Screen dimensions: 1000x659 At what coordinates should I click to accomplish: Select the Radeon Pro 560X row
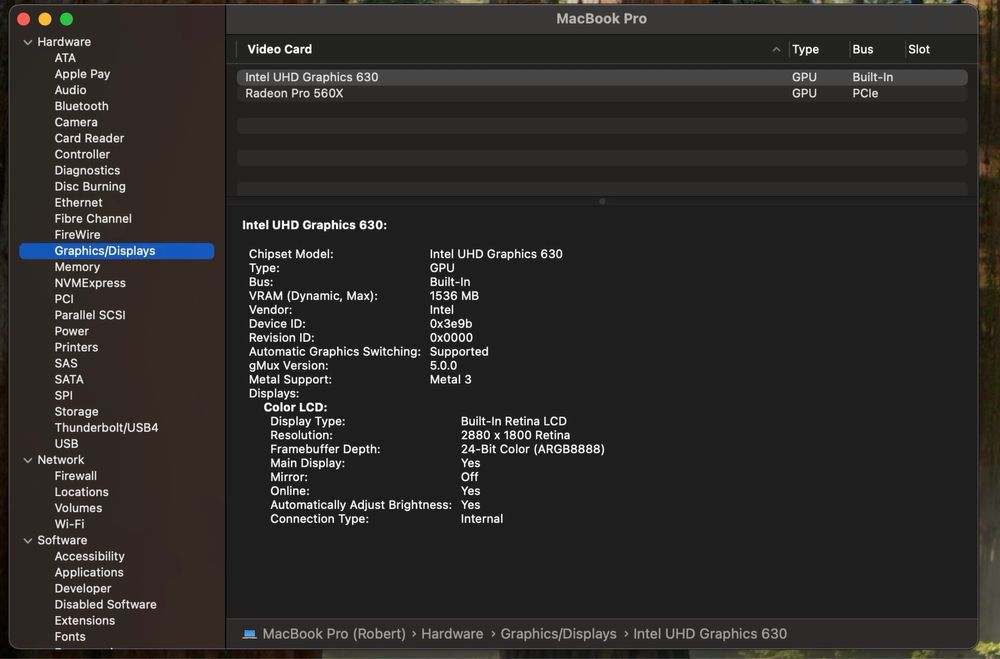[602, 93]
